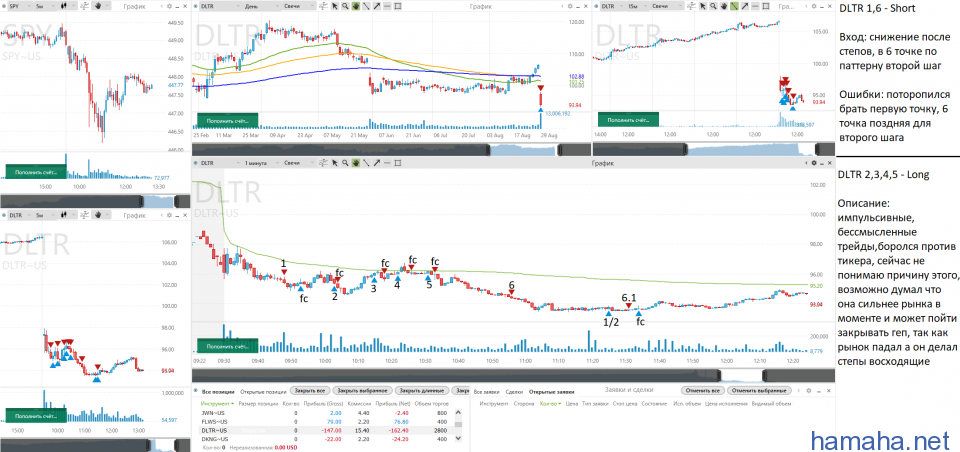The width and height of the screenshot is (960, 452).
Task: Select horizontal line tool in DLTR 1-minute chart
Action: [388, 163]
